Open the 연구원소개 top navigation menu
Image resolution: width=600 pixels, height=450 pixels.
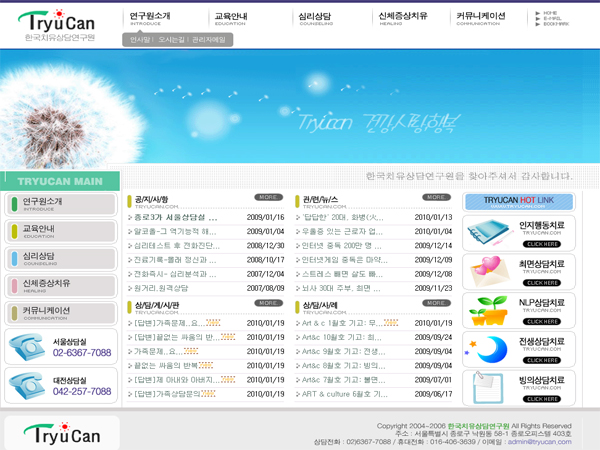[x=150, y=18]
